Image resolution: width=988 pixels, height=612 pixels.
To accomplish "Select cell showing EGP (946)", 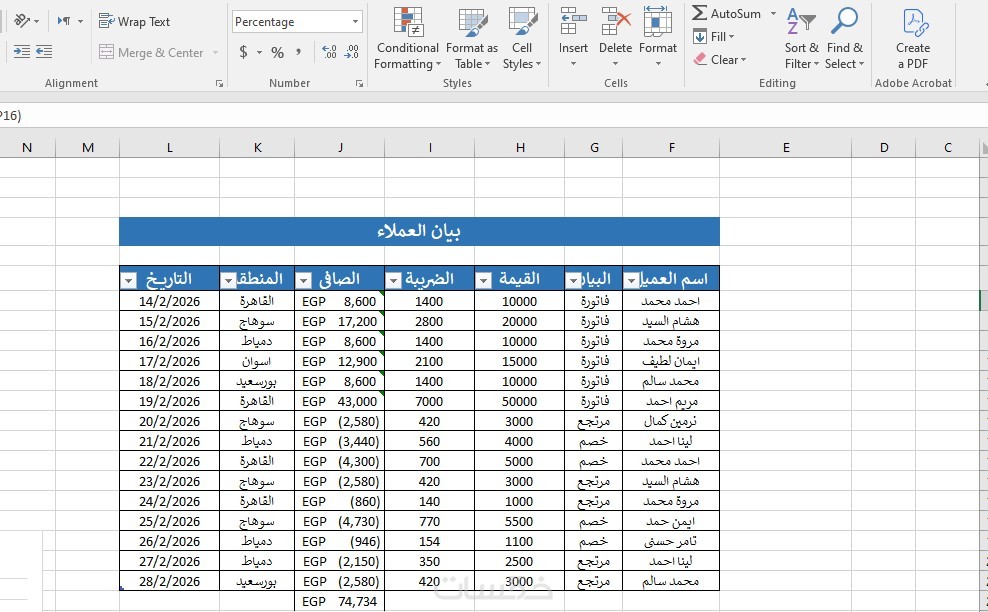I will pos(340,541).
